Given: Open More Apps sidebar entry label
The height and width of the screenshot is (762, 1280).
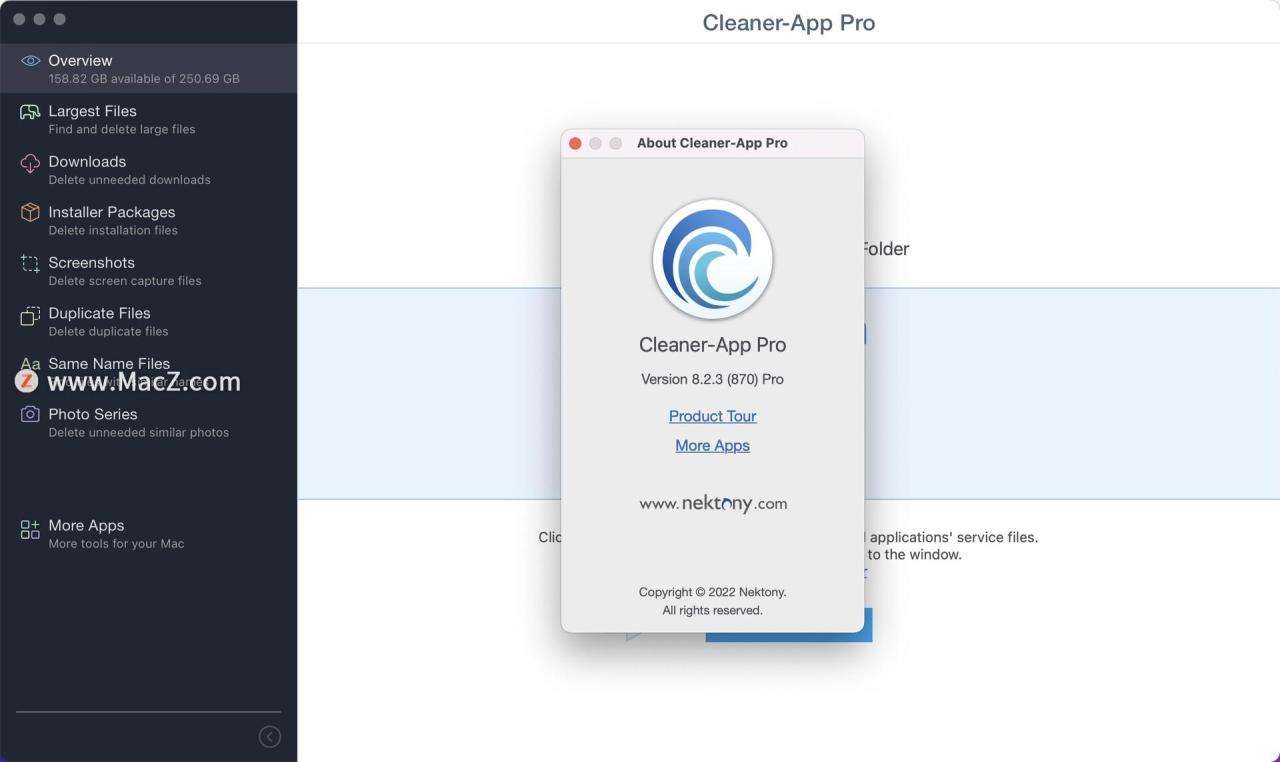Looking at the screenshot, I should click(x=86, y=526).
